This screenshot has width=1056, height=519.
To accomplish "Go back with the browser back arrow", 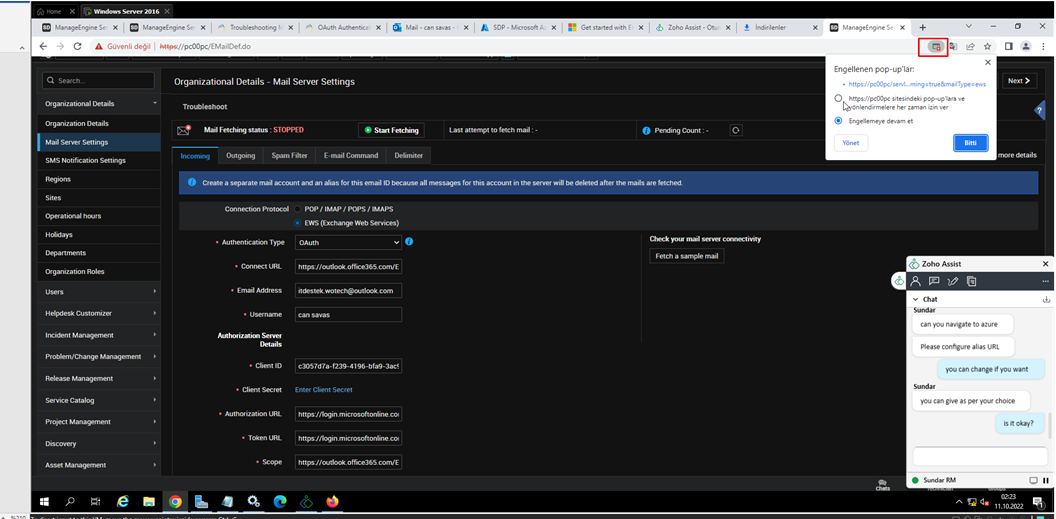I will tap(43, 46).
